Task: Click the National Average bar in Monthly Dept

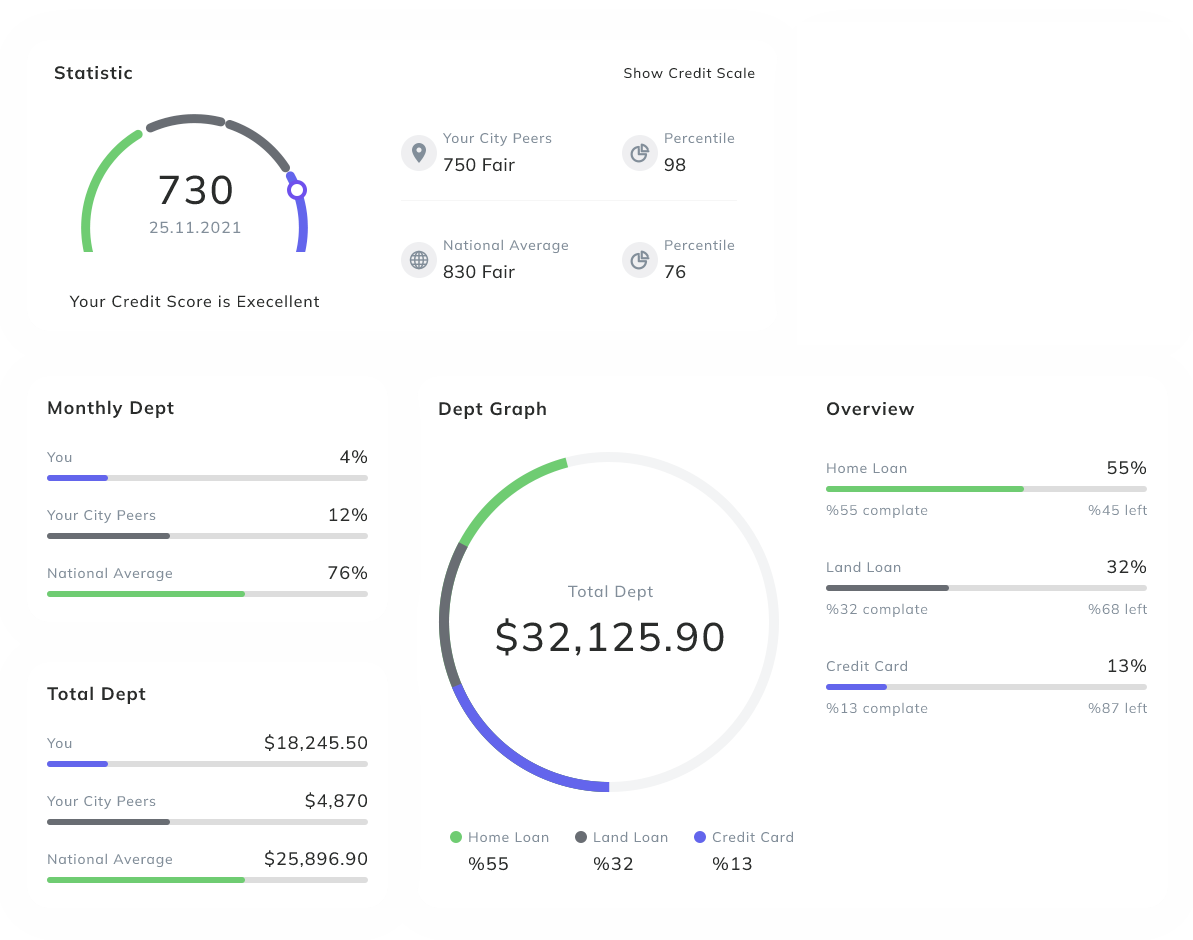Action: pos(206,594)
